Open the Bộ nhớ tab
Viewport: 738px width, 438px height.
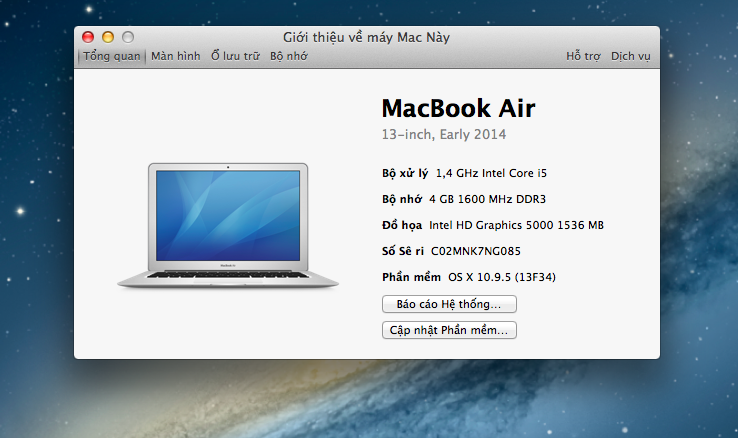pos(289,56)
